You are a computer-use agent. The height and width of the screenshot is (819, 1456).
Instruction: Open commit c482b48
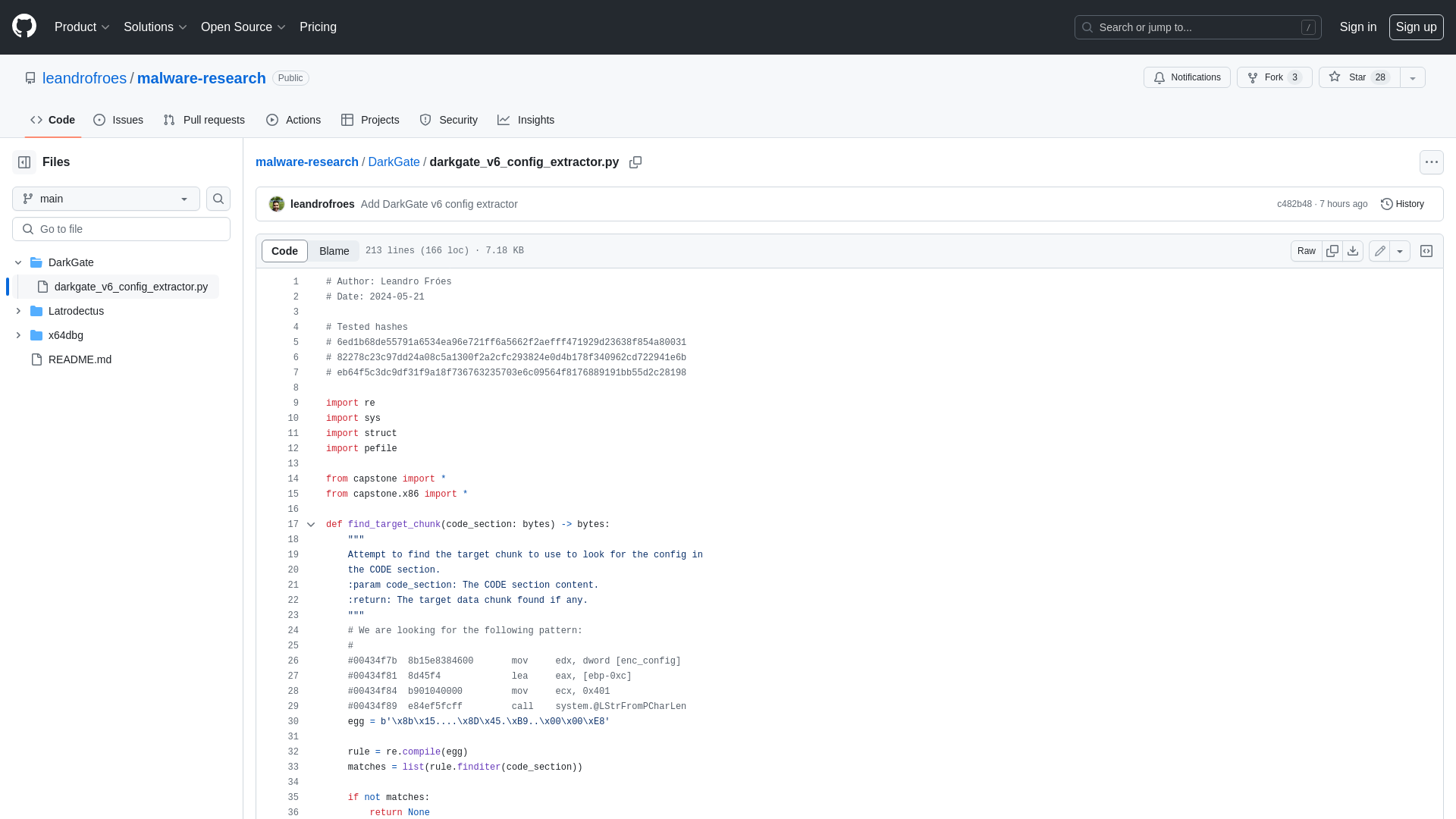coord(1294,204)
